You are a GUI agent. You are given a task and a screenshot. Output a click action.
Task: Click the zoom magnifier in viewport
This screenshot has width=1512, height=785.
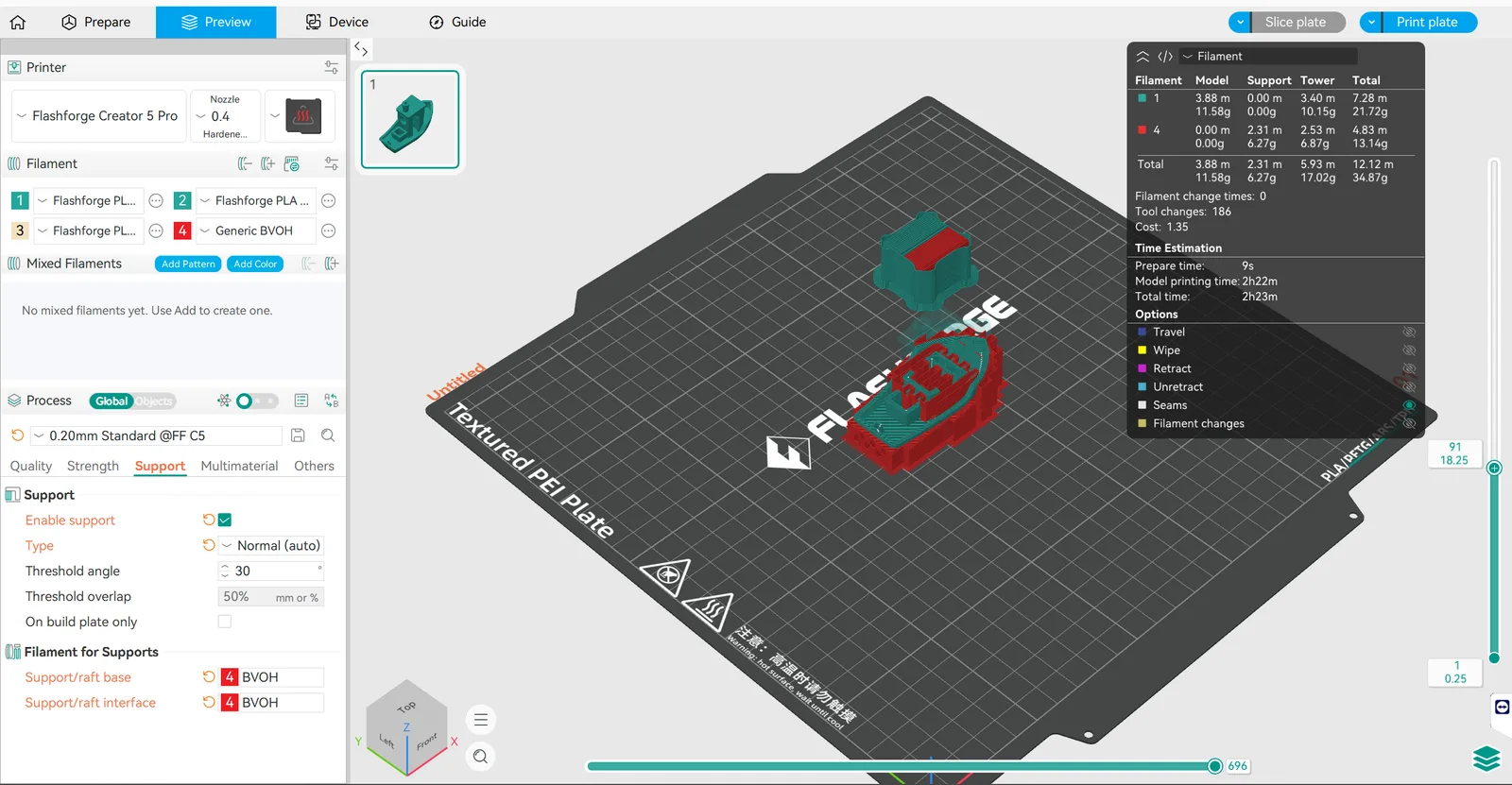point(481,756)
